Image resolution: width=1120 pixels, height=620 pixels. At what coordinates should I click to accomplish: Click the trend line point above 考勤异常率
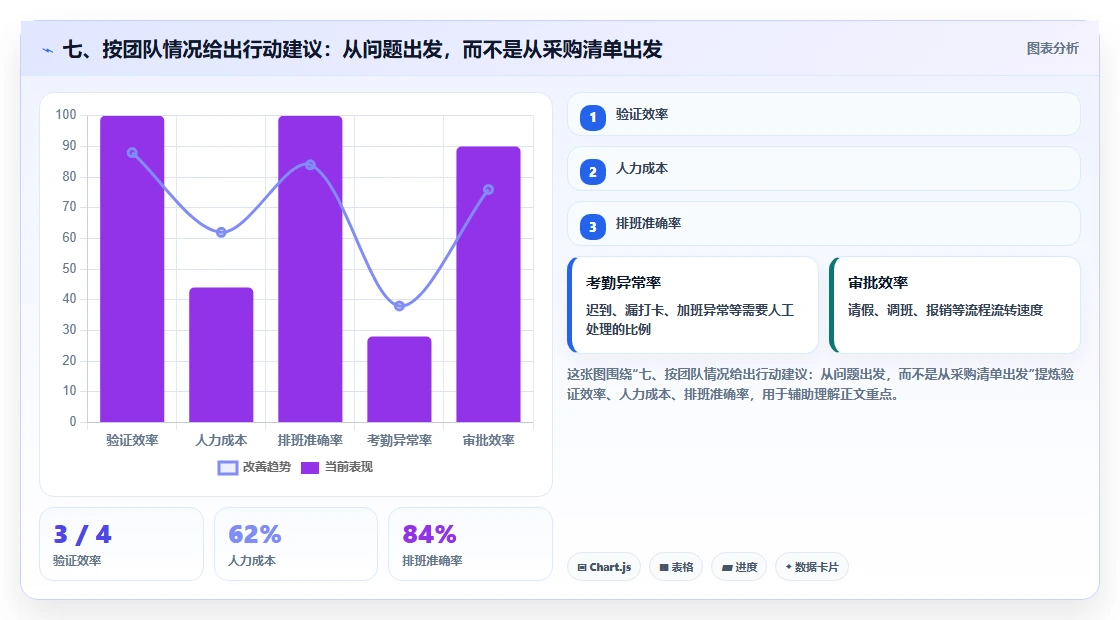click(399, 306)
